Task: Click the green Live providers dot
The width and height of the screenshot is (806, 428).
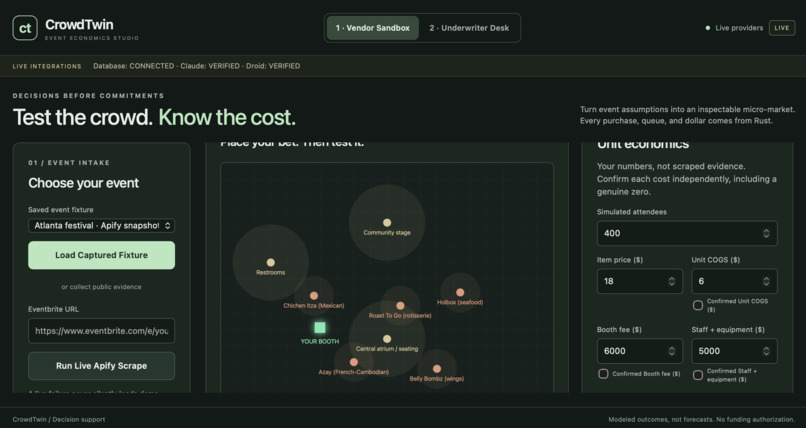Action: click(x=708, y=28)
